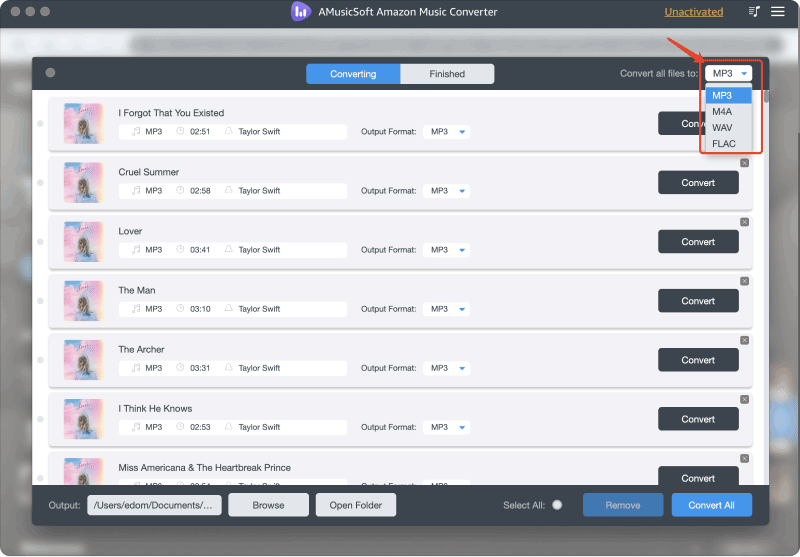Click Taylor Swift artist name in The Man row
This screenshot has height=557, width=800.
click(x=259, y=309)
